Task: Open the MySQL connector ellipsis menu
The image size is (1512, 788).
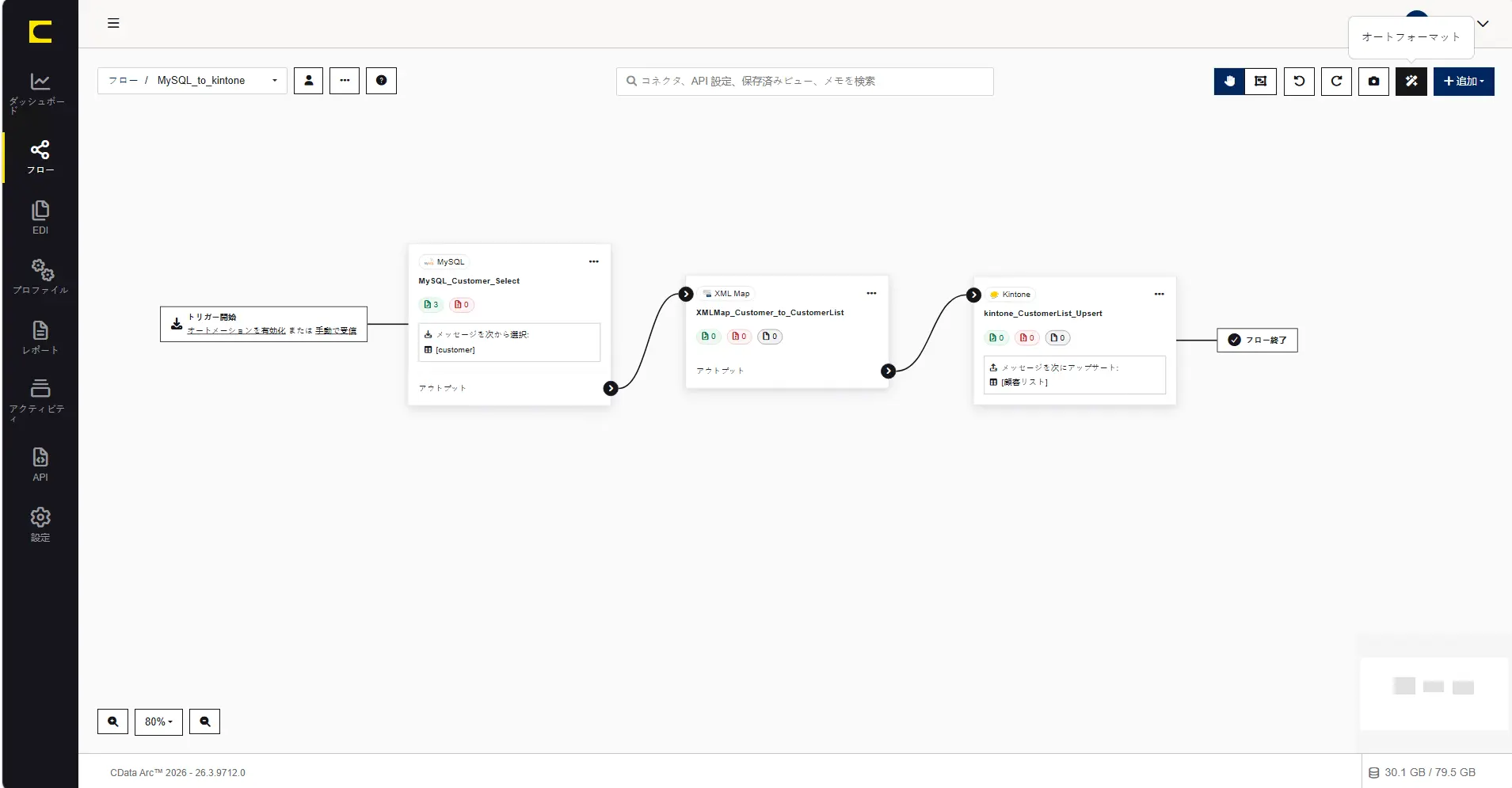Action: pos(594,262)
